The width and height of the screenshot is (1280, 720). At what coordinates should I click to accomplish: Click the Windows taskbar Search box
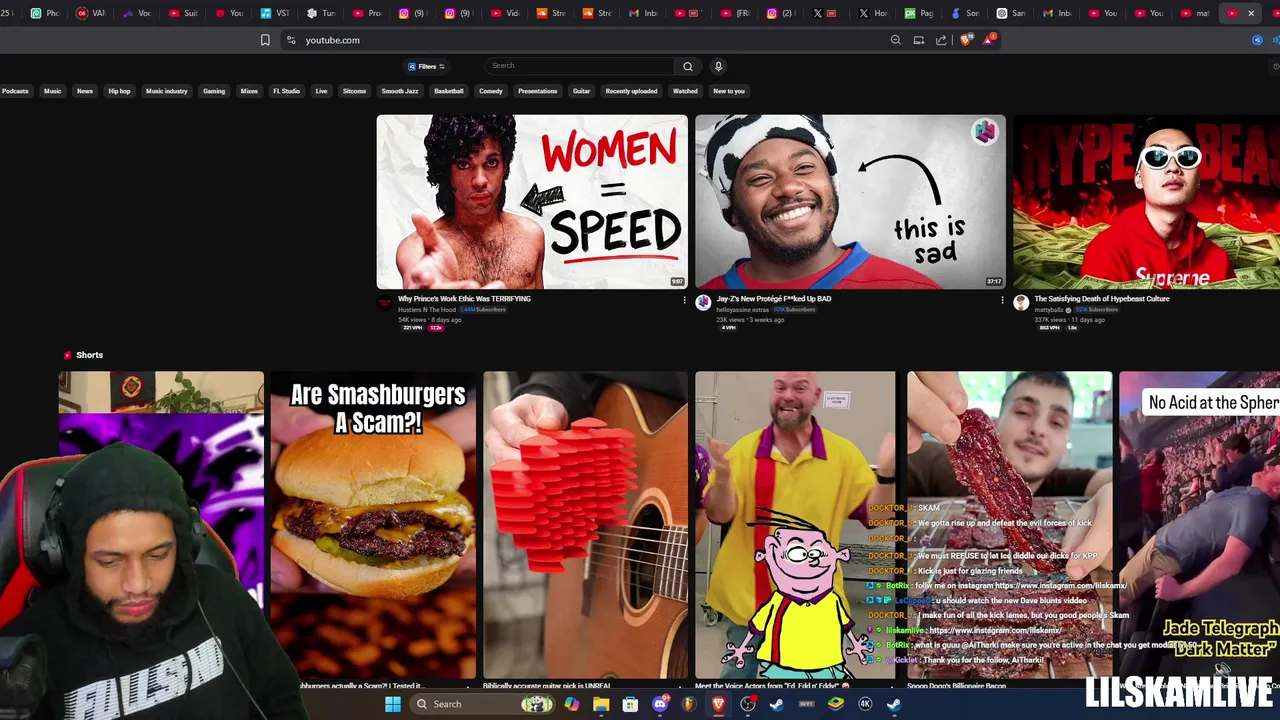click(484, 704)
